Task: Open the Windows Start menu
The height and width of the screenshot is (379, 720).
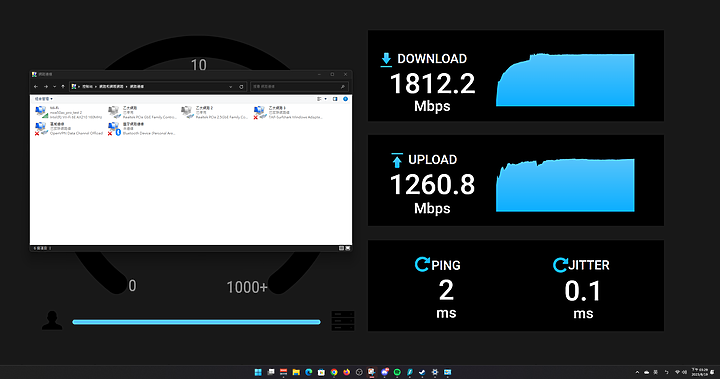Action: (258, 372)
